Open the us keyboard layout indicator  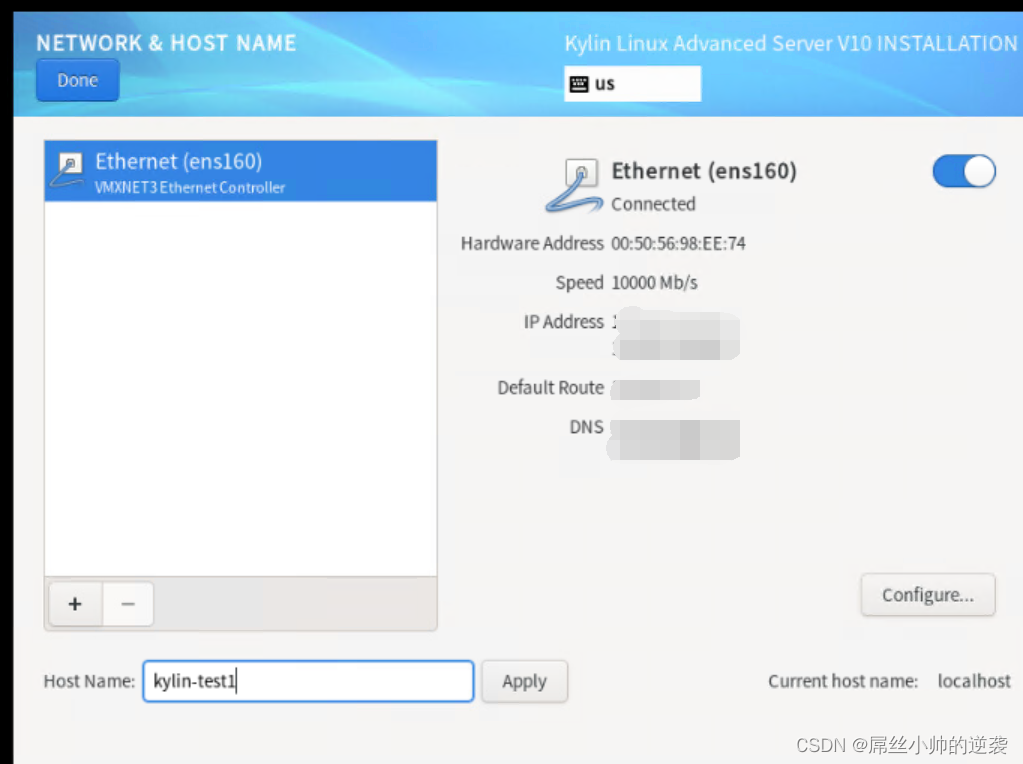click(632, 84)
